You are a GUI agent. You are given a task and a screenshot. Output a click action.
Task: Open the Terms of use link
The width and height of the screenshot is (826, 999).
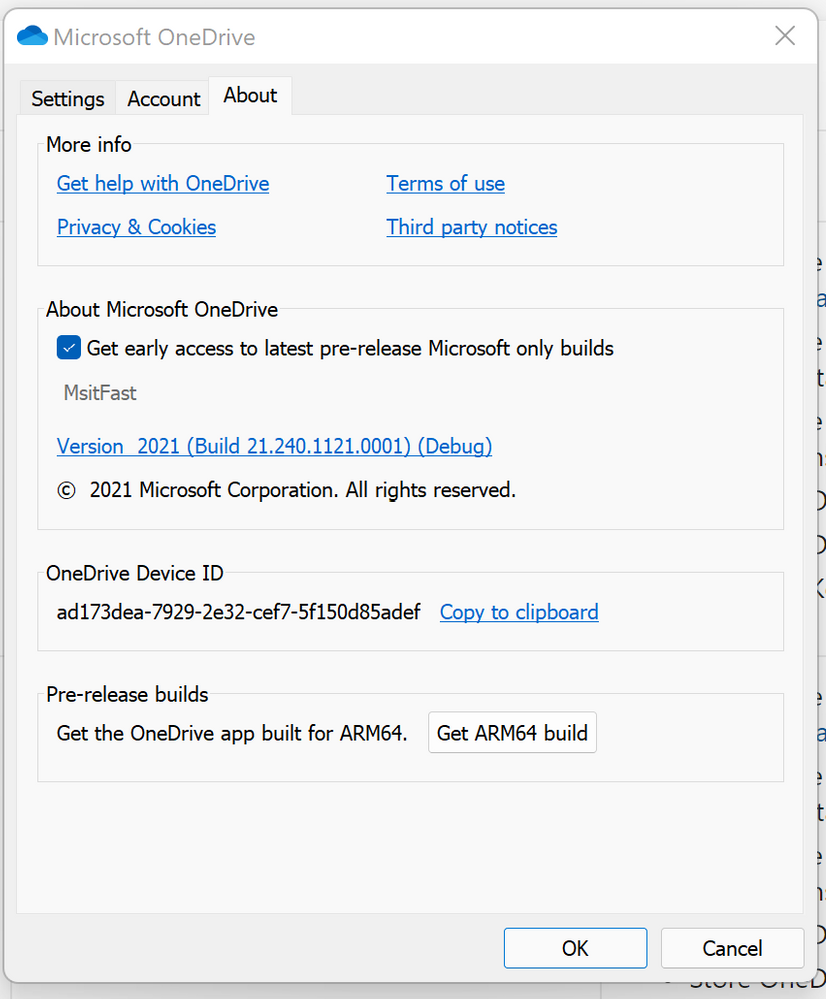coord(445,183)
